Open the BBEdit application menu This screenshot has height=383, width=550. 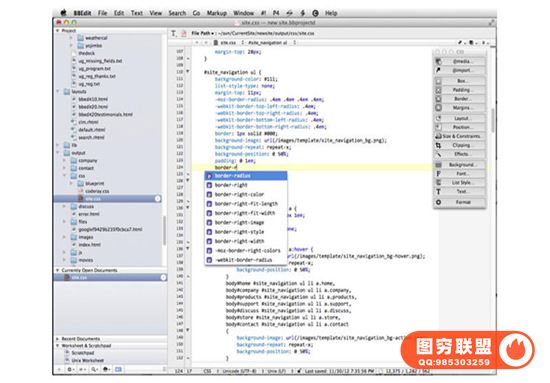pos(82,13)
